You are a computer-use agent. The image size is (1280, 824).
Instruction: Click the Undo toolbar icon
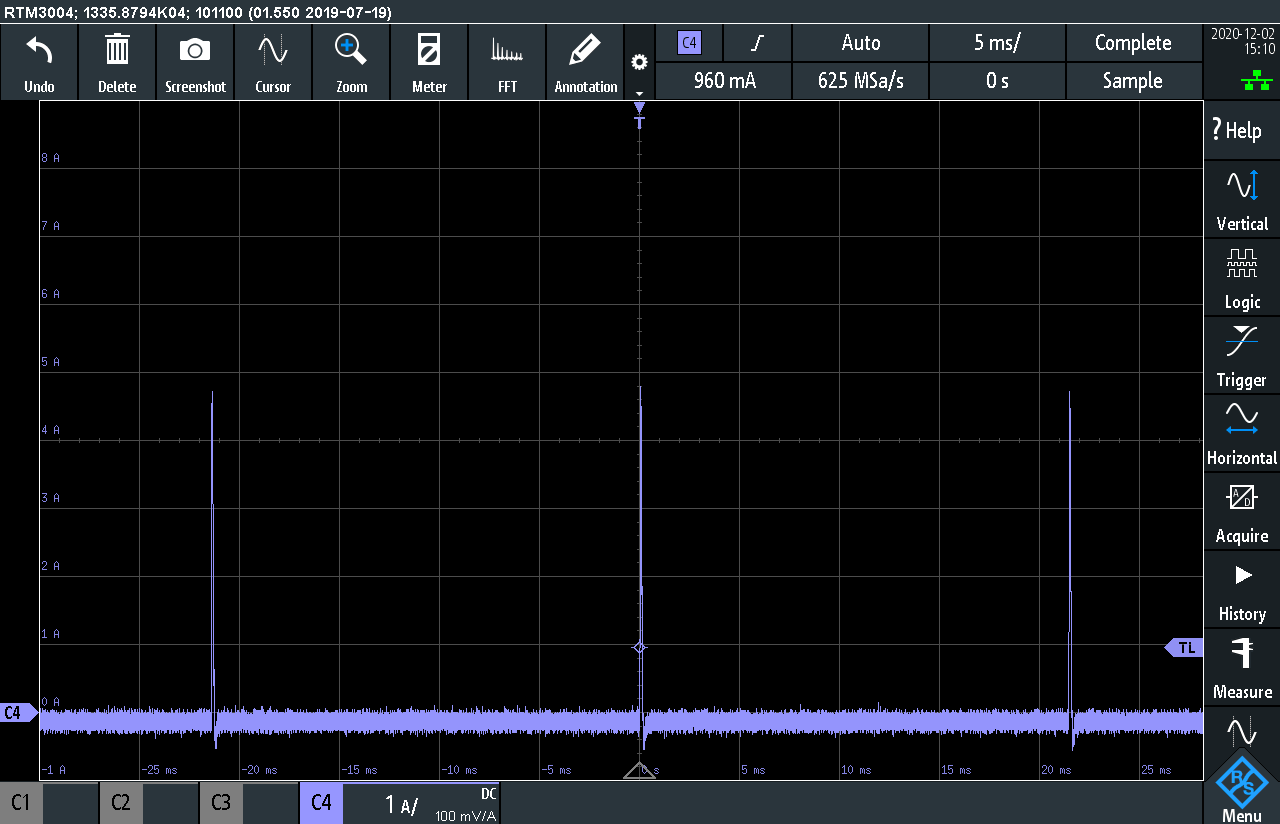[x=39, y=62]
